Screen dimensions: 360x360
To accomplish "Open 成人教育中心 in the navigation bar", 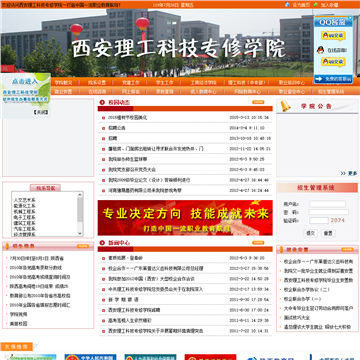I will (x=203, y=91).
